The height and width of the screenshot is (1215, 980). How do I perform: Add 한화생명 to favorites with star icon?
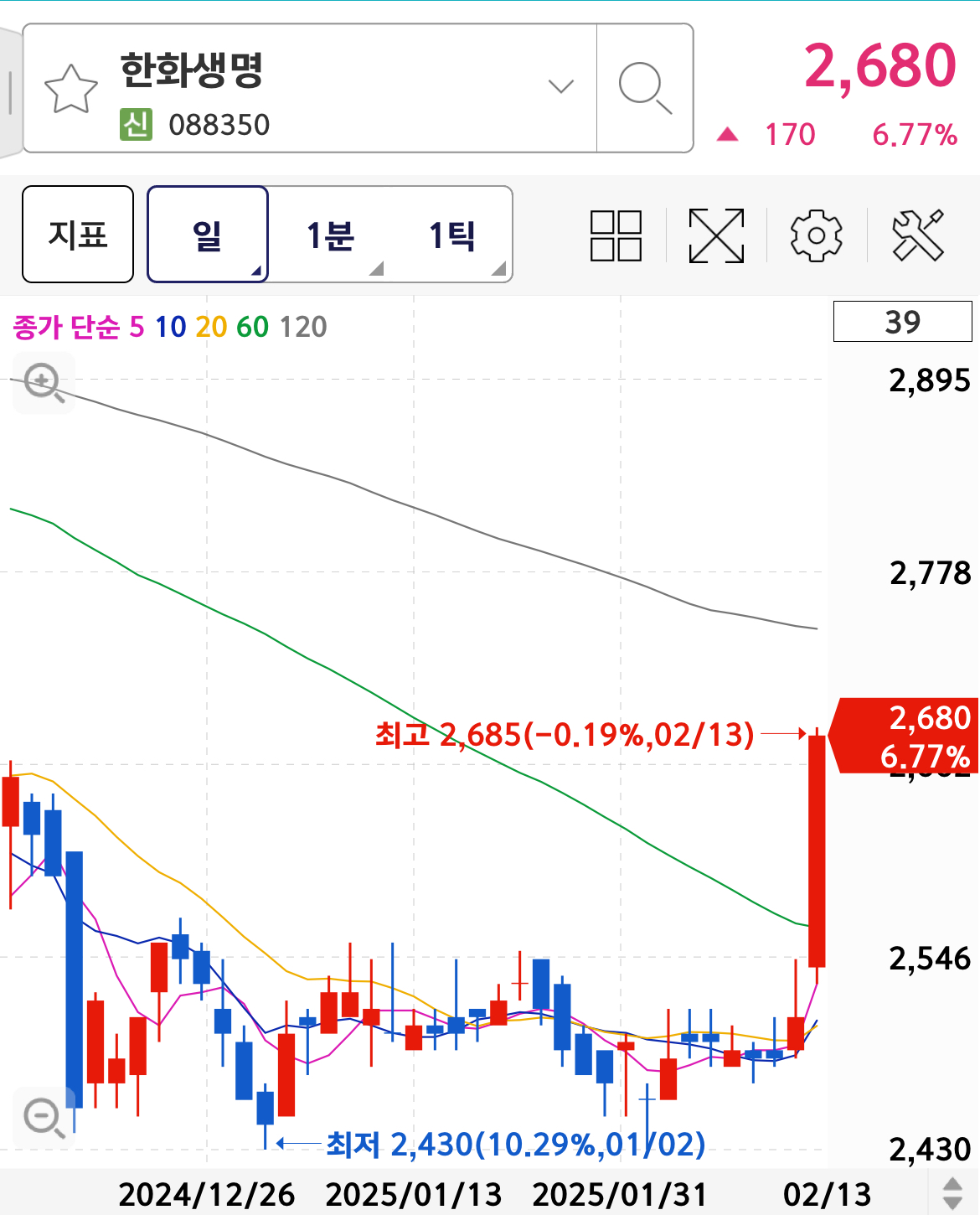click(71, 89)
